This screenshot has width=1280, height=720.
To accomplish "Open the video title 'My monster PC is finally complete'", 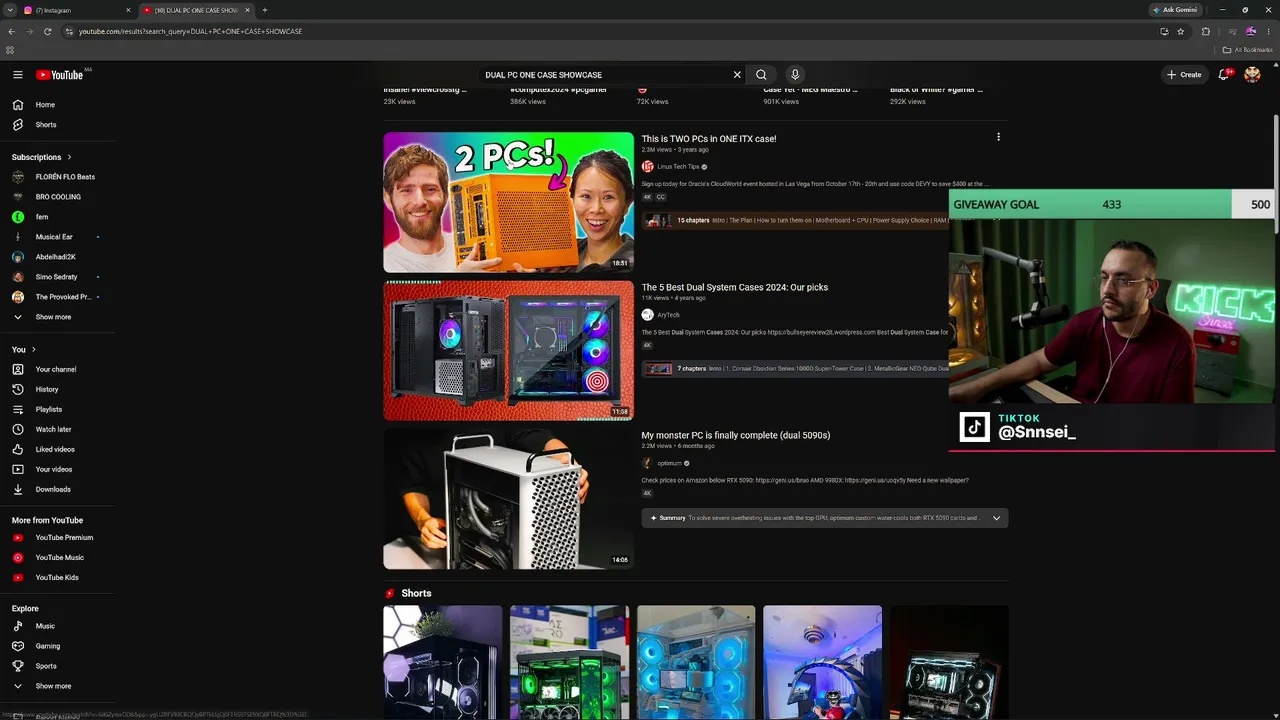I will (736, 435).
